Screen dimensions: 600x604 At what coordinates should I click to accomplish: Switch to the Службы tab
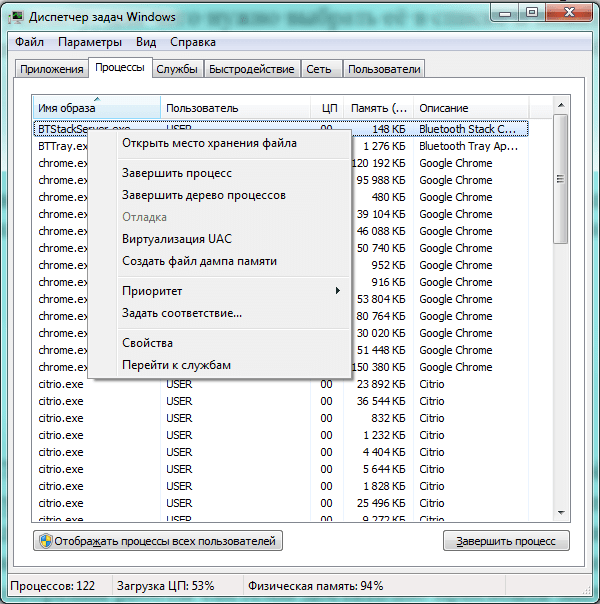[177, 69]
